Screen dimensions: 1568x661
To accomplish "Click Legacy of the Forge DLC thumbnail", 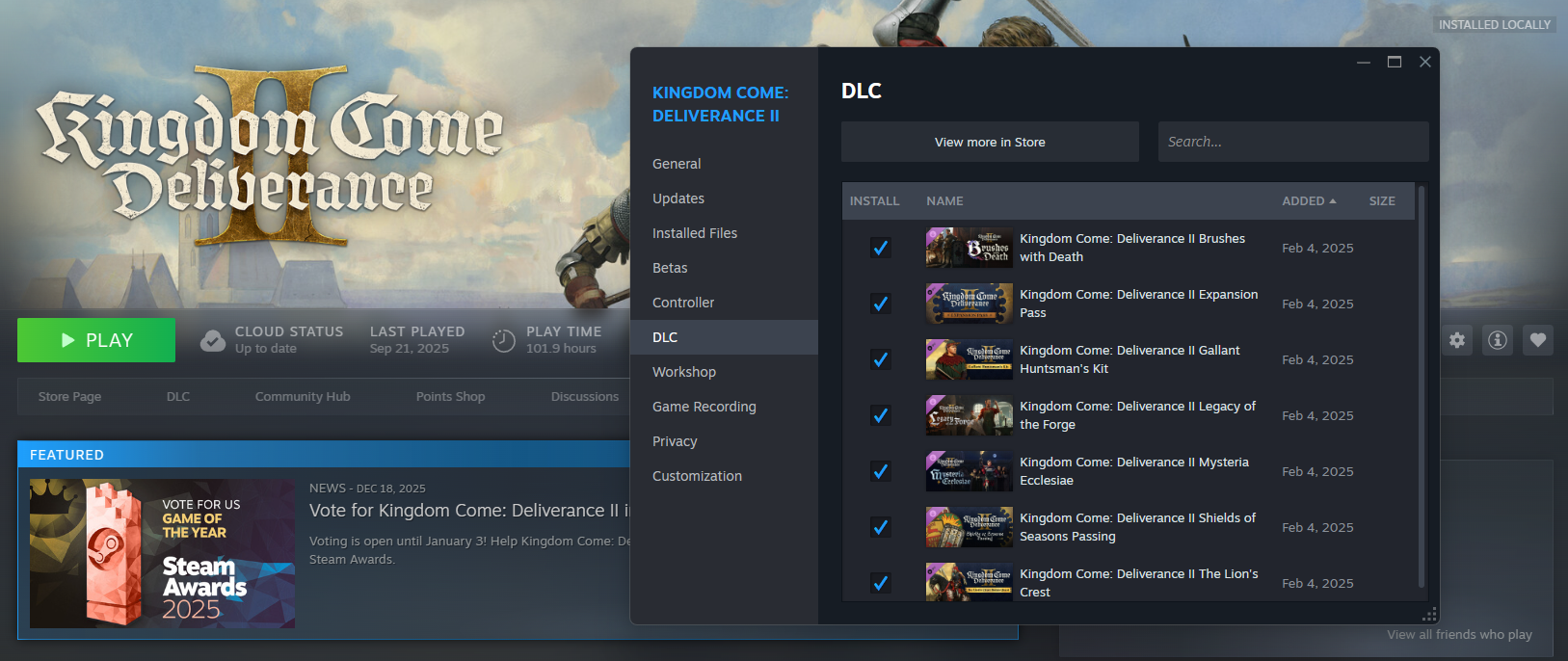I will 970,415.
